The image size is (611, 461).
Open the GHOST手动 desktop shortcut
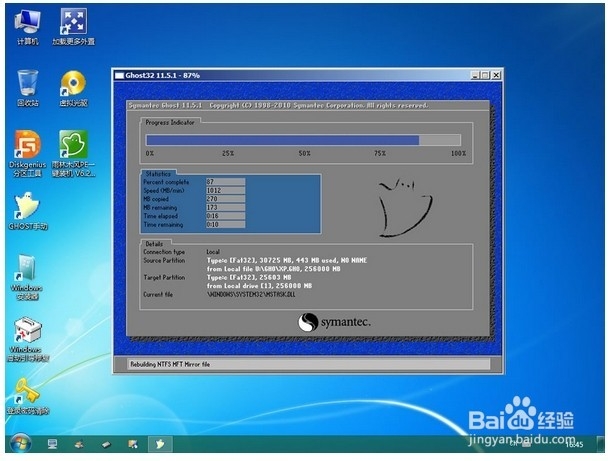click(x=28, y=211)
